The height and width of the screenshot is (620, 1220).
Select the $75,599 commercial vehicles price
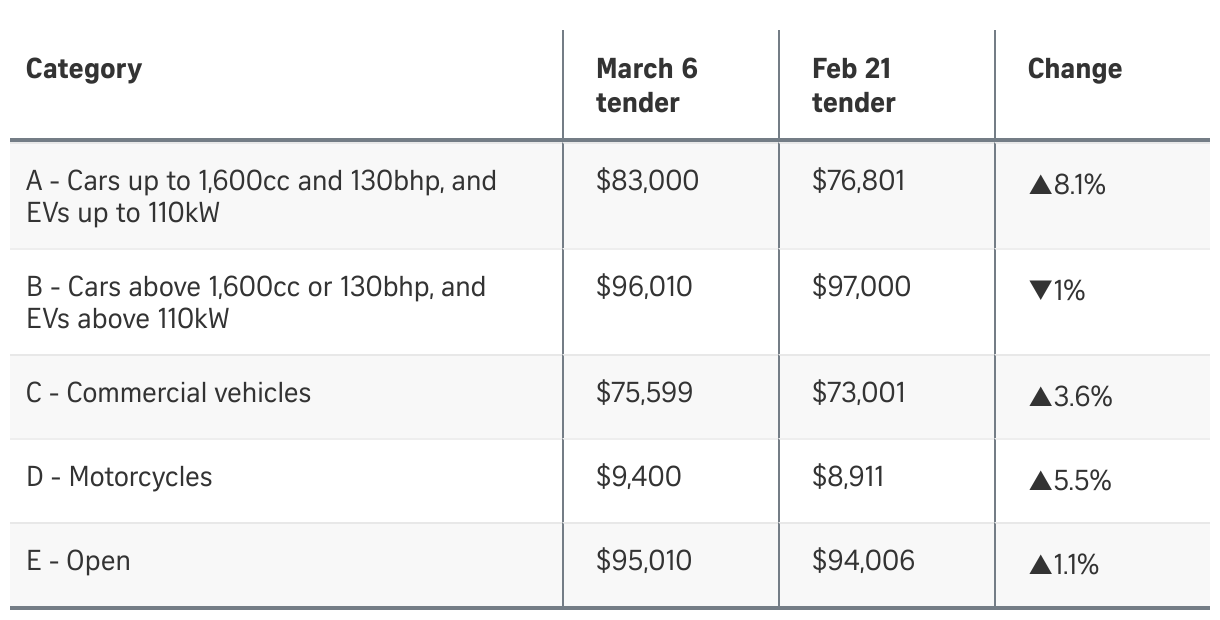tap(644, 393)
